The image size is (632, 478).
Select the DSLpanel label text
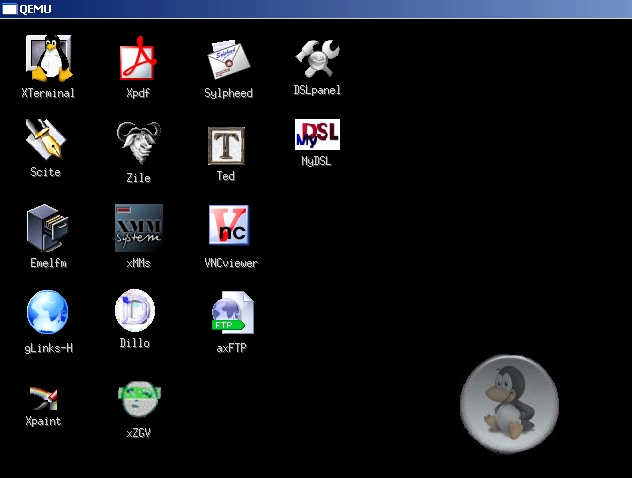click(317, 90)
